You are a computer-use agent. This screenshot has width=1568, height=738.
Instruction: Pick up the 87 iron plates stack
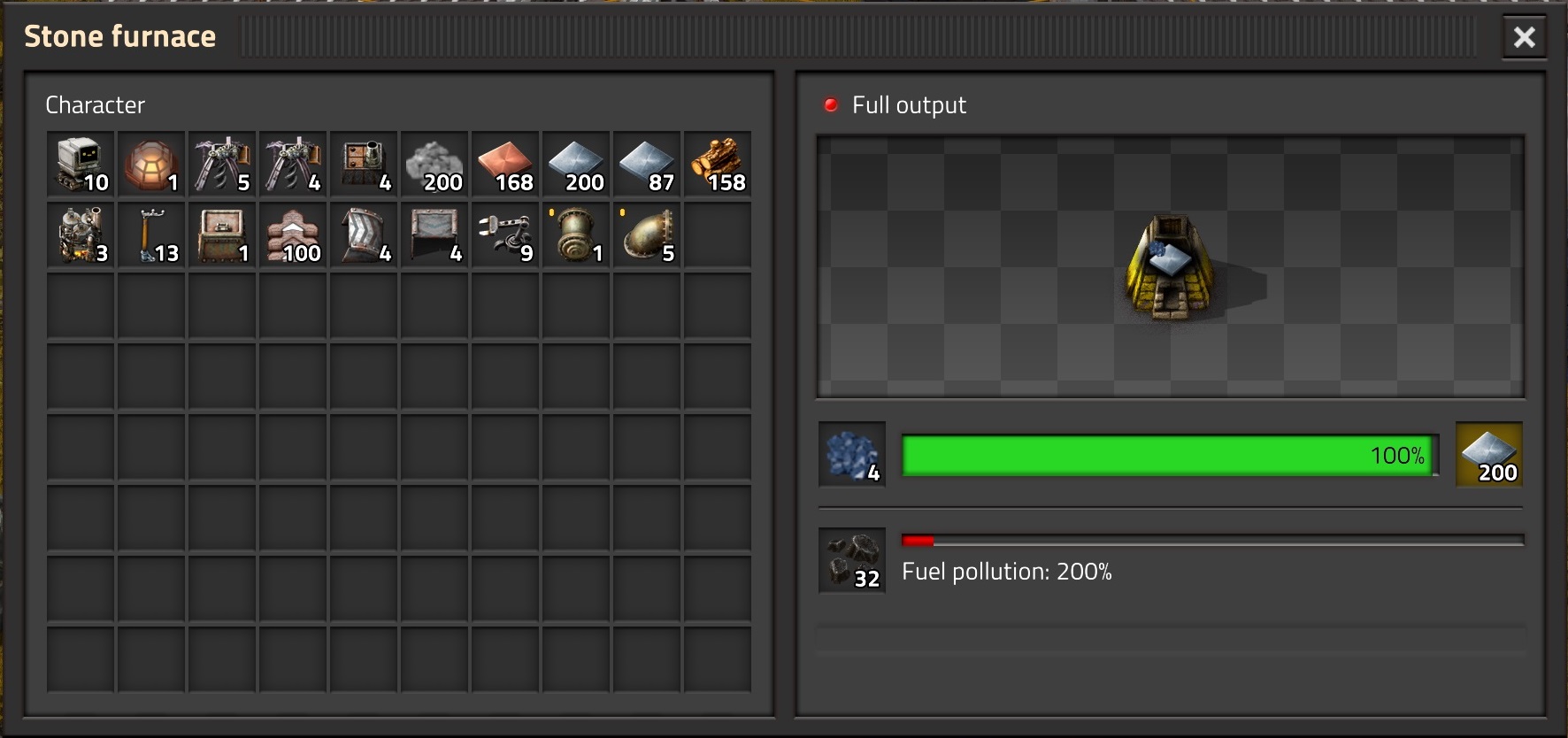(647, 165)
